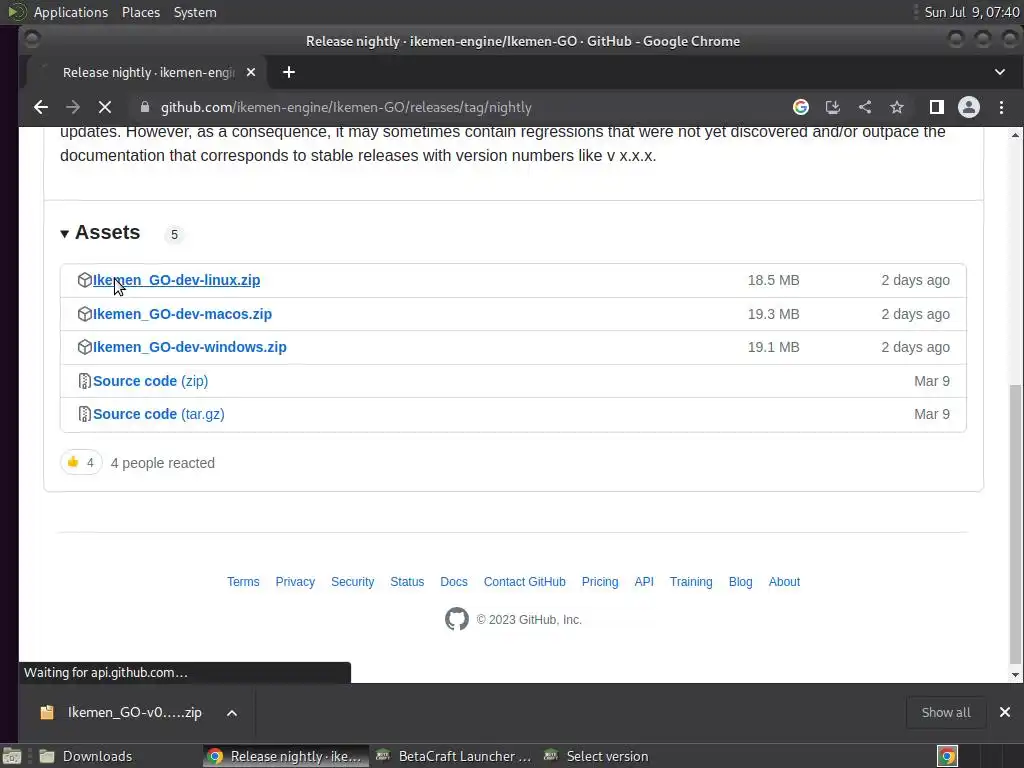1024x768 pixels.
Task: Download Ikemen_GO-dev-macos.zip
Action: pyautogui.click(x=182, y=314)
